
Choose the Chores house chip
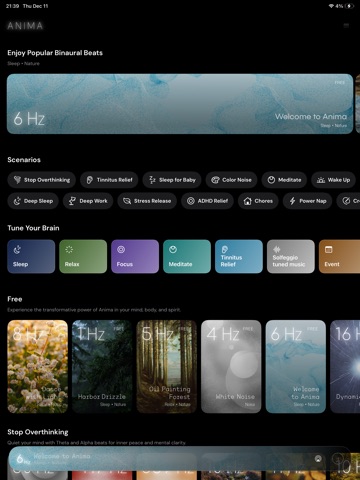pos(258,201)
